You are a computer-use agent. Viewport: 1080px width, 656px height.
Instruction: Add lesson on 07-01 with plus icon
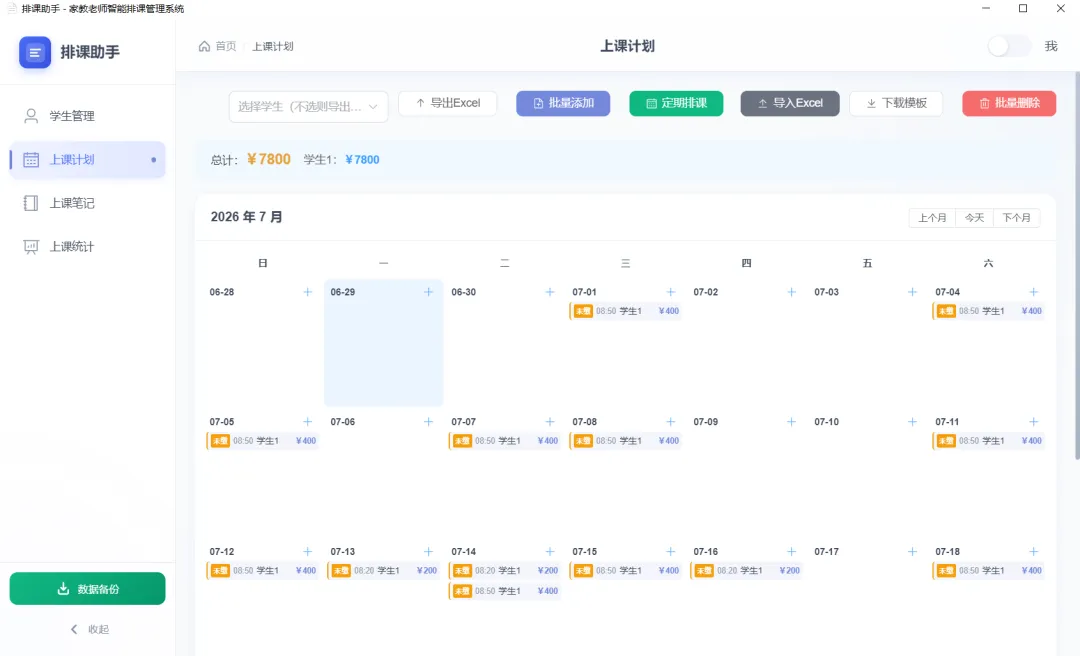670,292
